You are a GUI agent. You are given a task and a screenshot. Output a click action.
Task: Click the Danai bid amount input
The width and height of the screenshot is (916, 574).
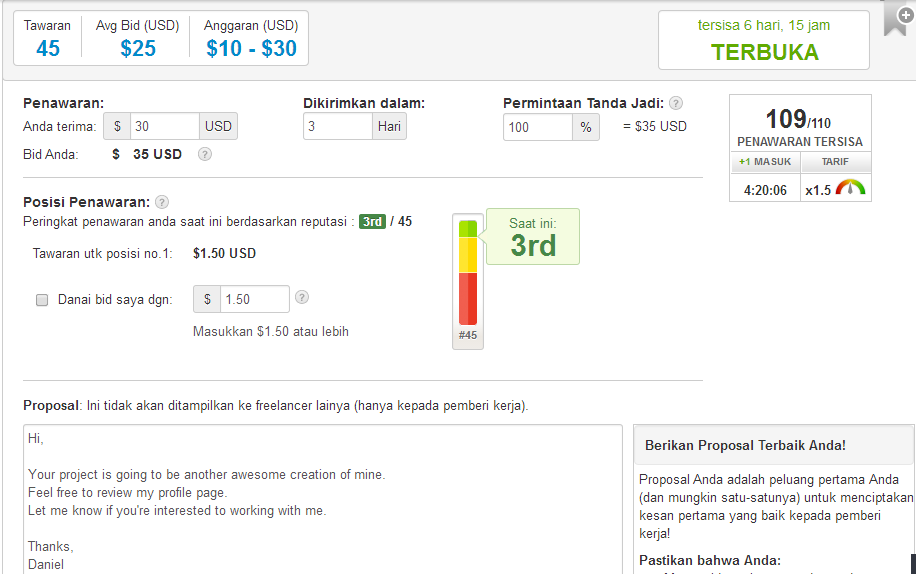click(x=254, y=299)
